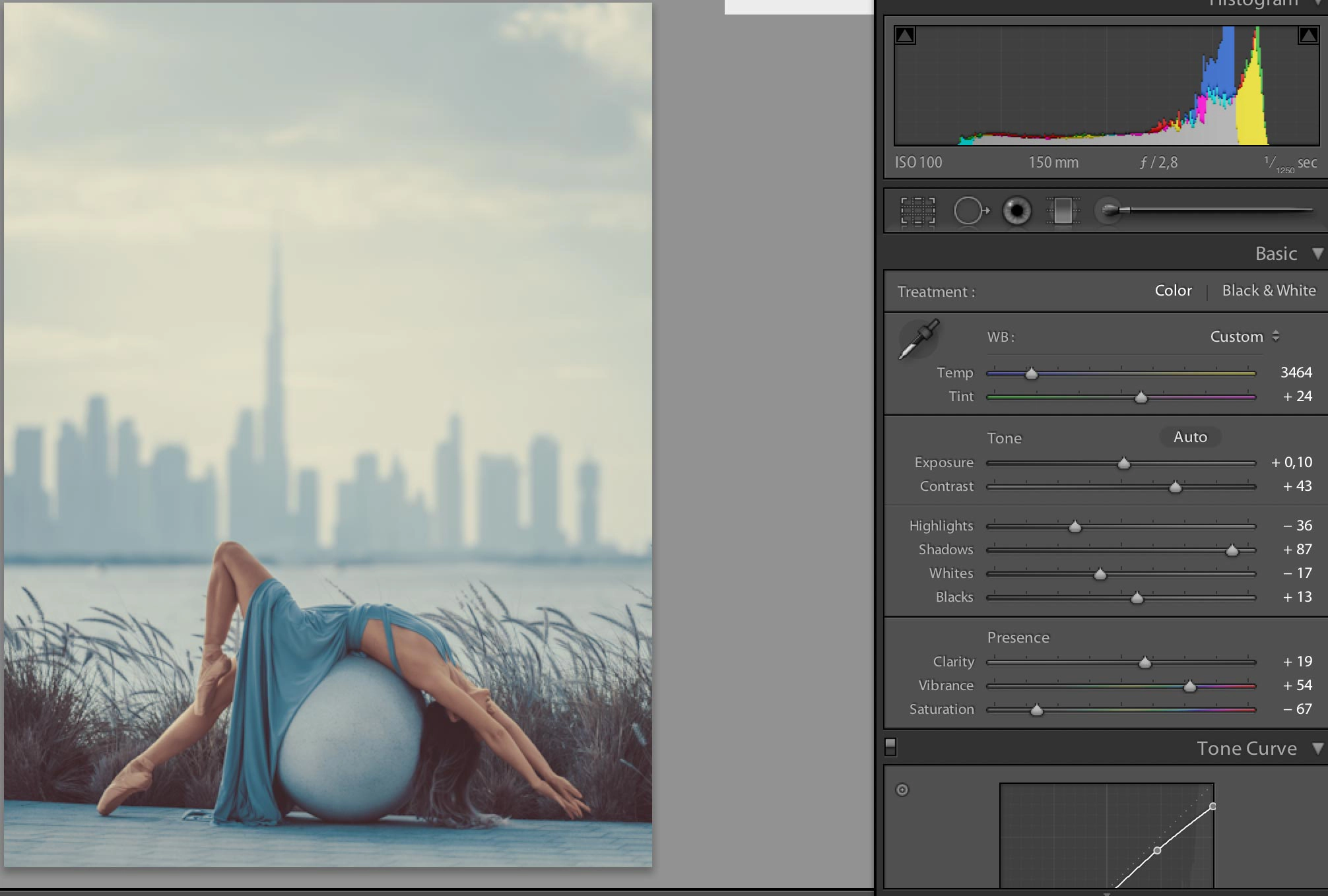Collapse the Basic panel
This screenshot has height=896, width=1328.
pos(1317,253)
